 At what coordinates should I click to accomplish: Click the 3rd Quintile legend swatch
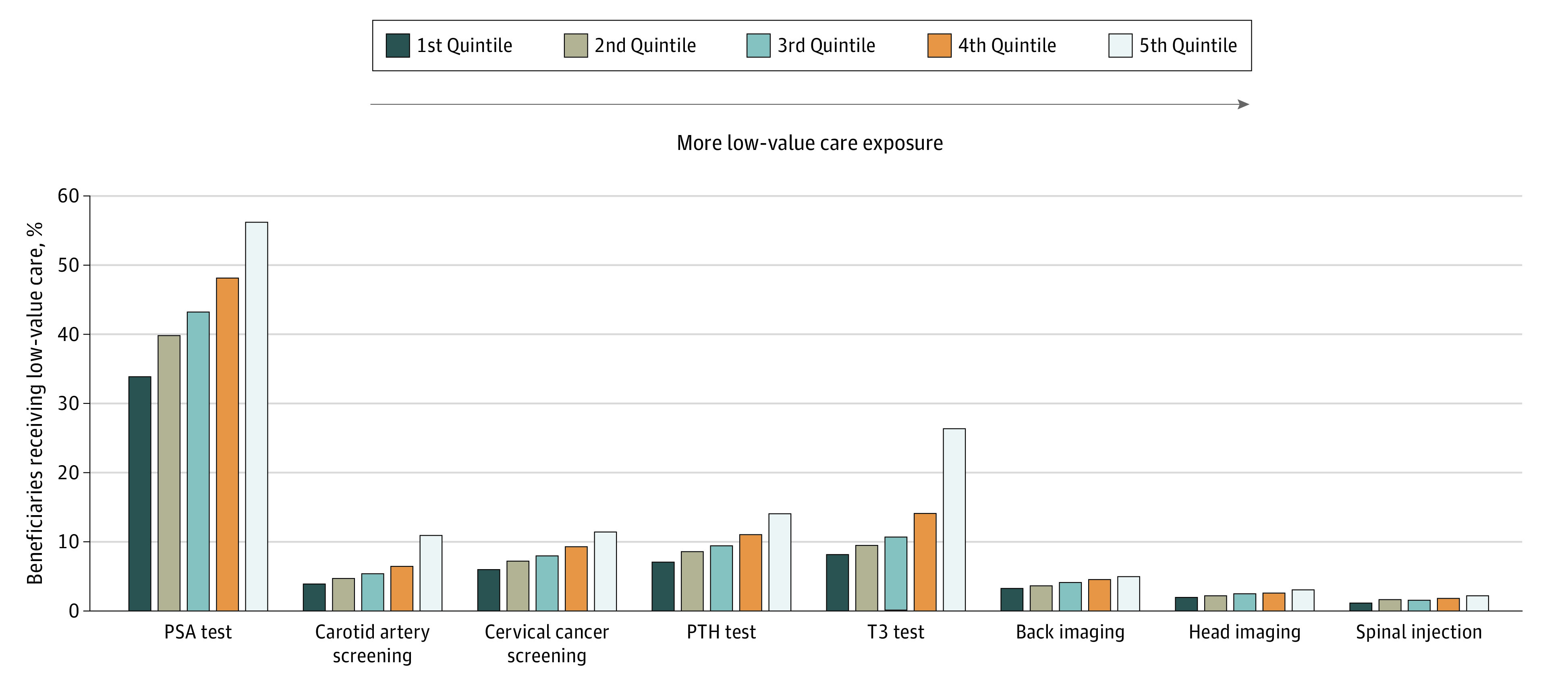[759, 46]
